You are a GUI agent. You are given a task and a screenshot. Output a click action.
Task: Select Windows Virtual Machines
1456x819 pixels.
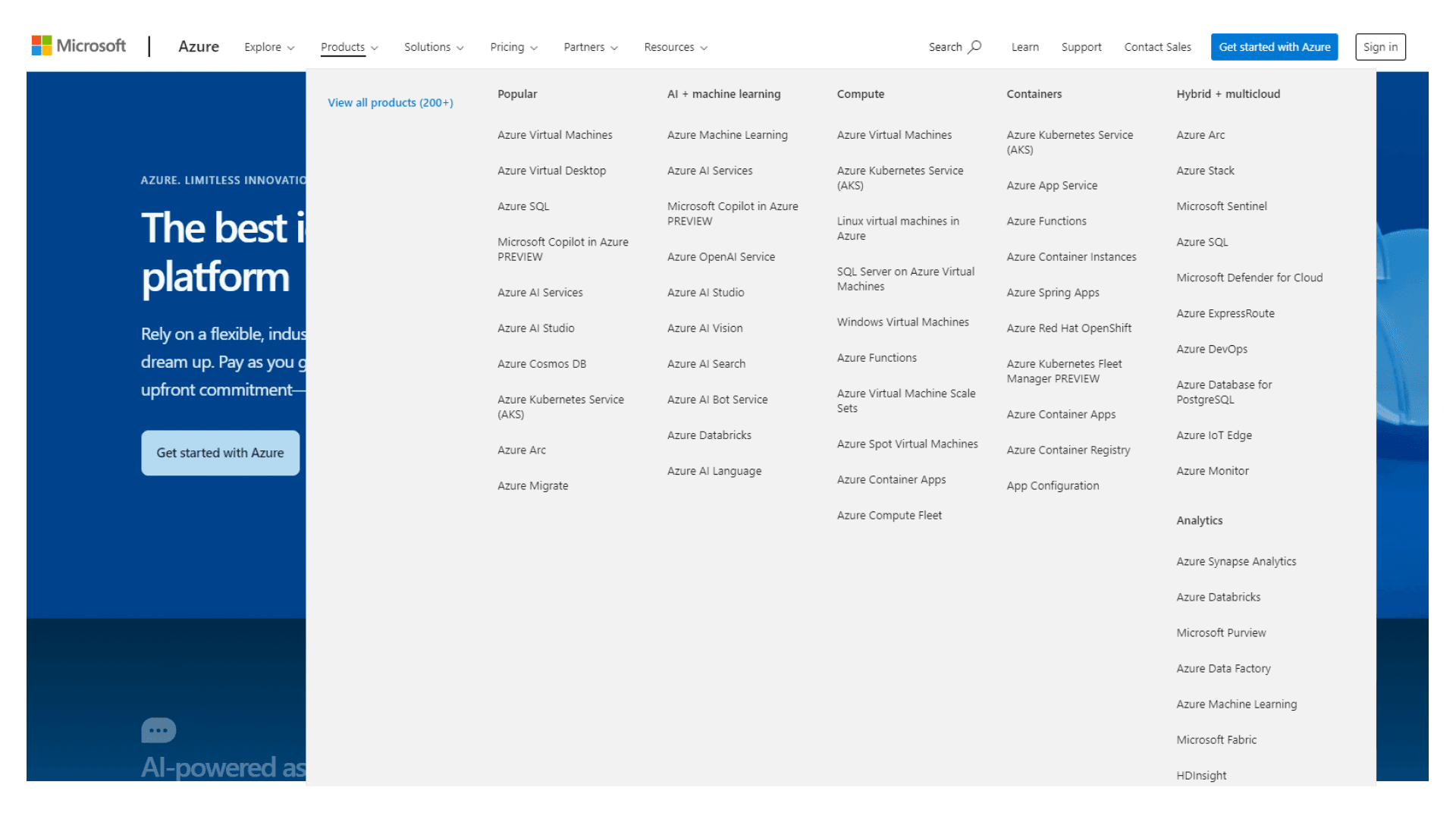(x=902, y=322)
